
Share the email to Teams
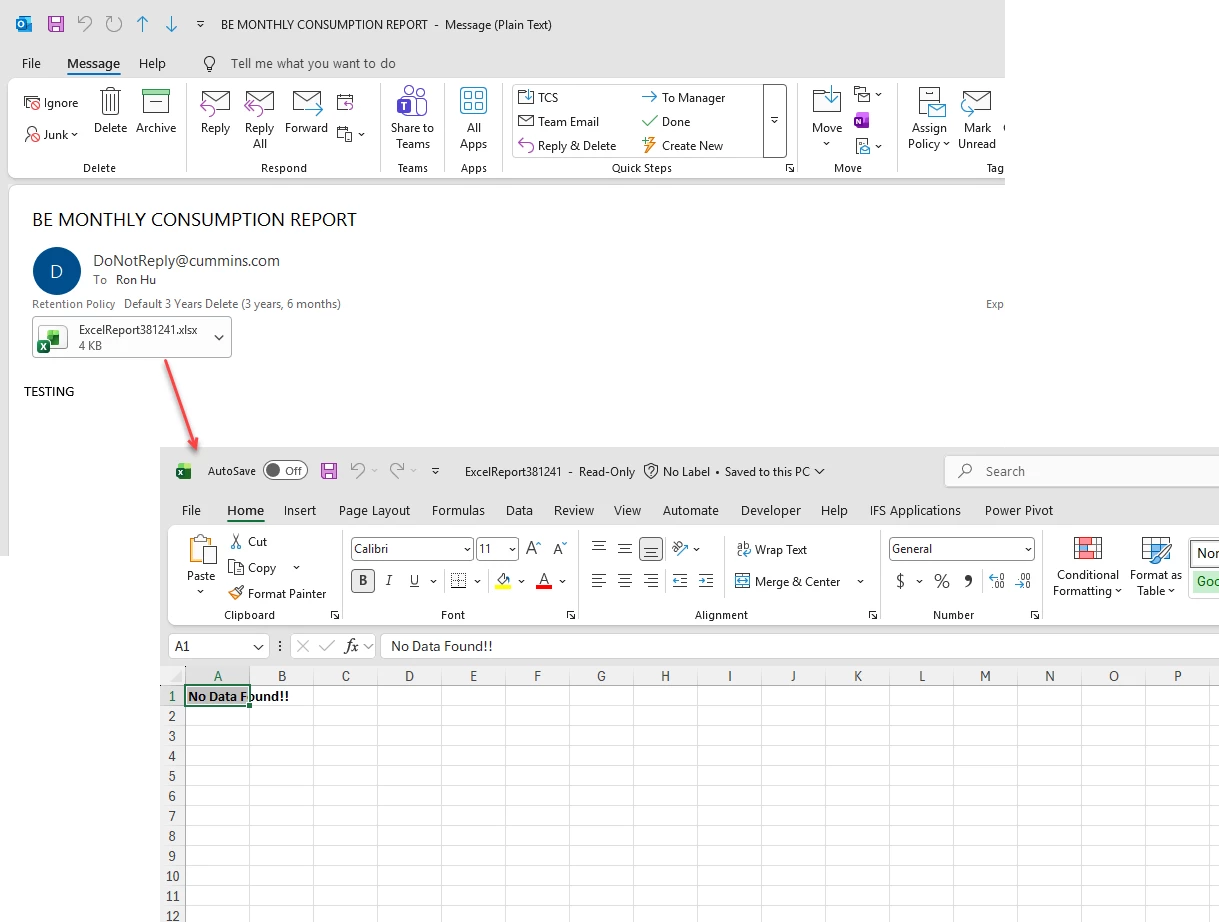(x=412, y=118)
